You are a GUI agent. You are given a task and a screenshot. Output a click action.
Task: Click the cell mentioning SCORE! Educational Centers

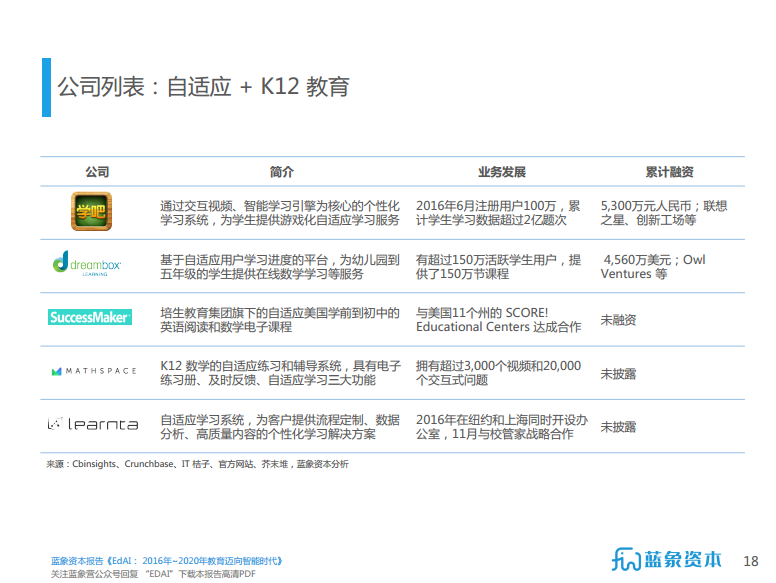click(498, 320)
